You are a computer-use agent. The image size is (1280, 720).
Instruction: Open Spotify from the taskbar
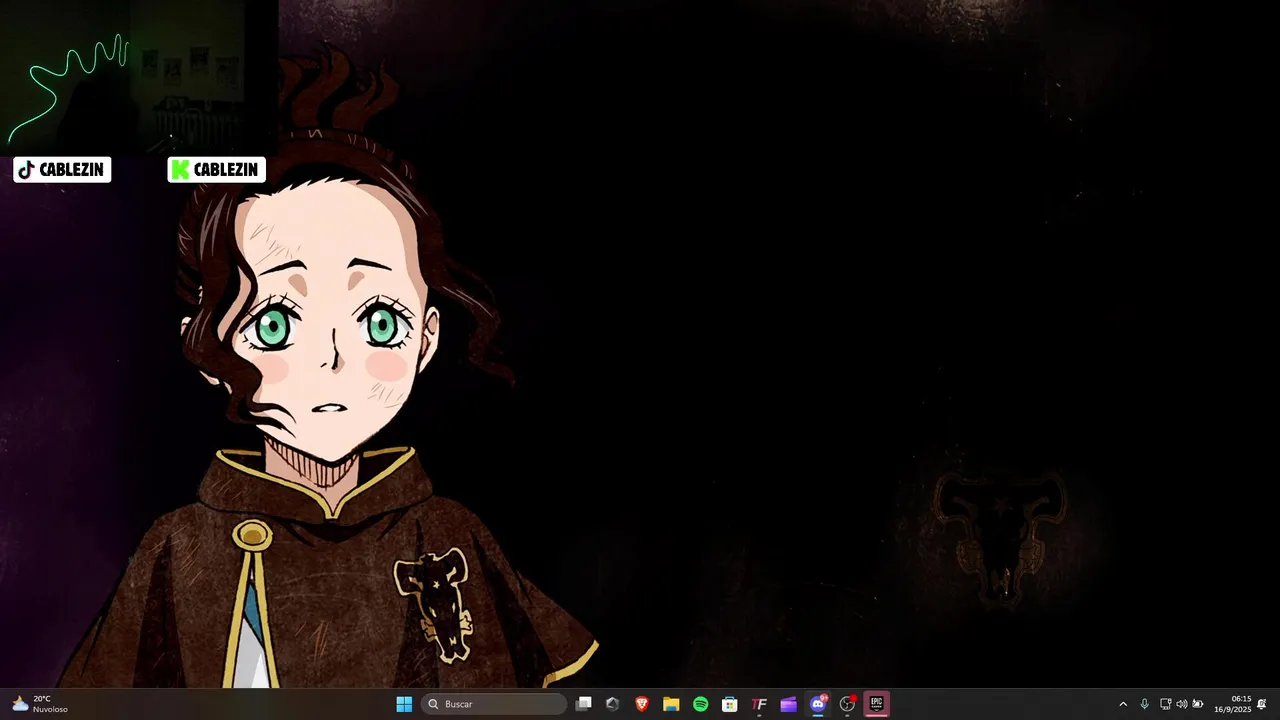click(x=701, y=704)
